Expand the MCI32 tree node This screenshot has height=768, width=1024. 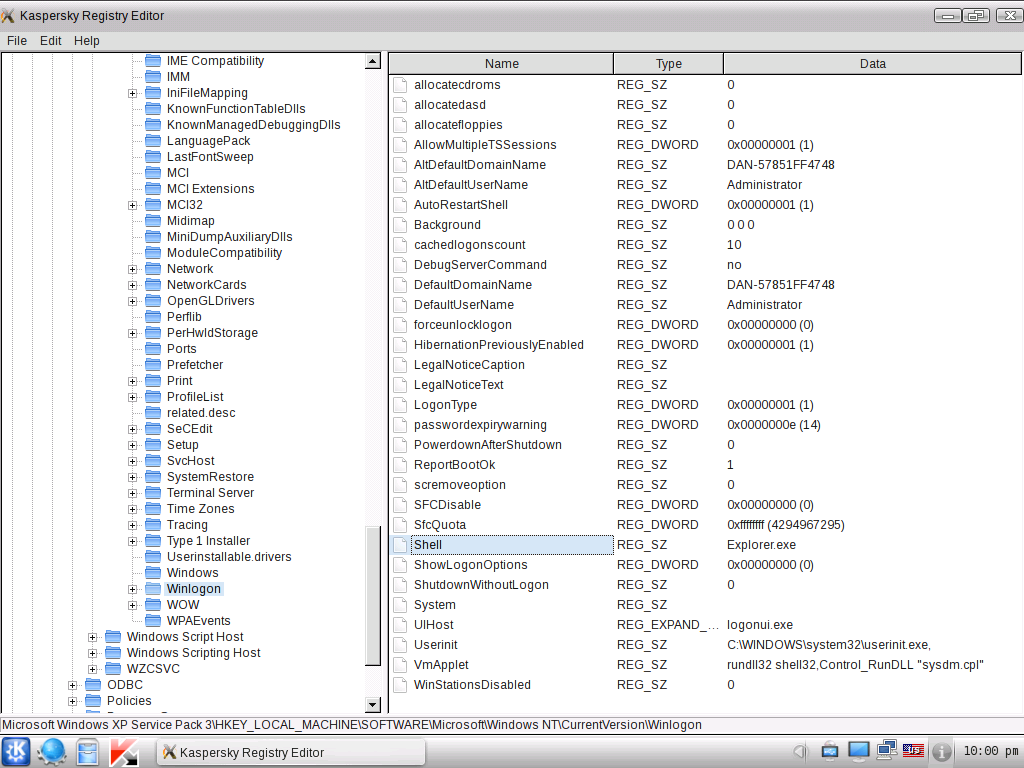pyautogui.click(x=133, y=205)
